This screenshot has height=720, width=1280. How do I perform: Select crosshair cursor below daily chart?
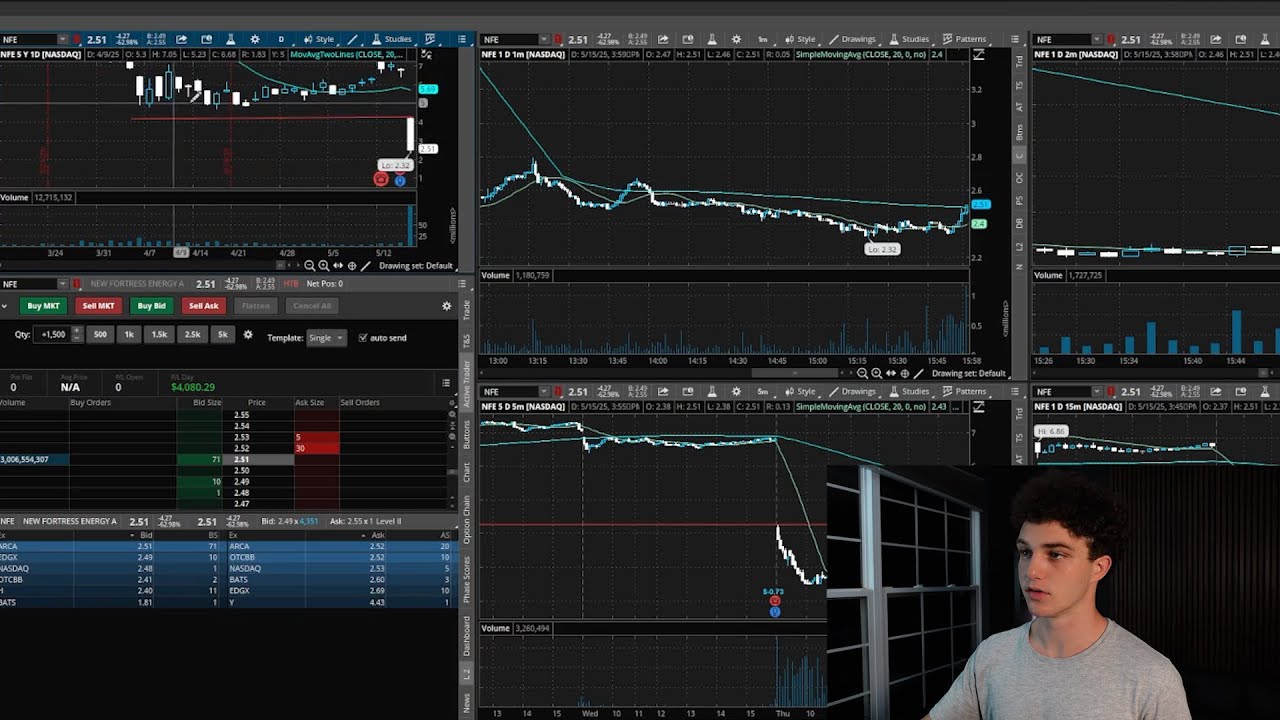click(x=352, y=265)
